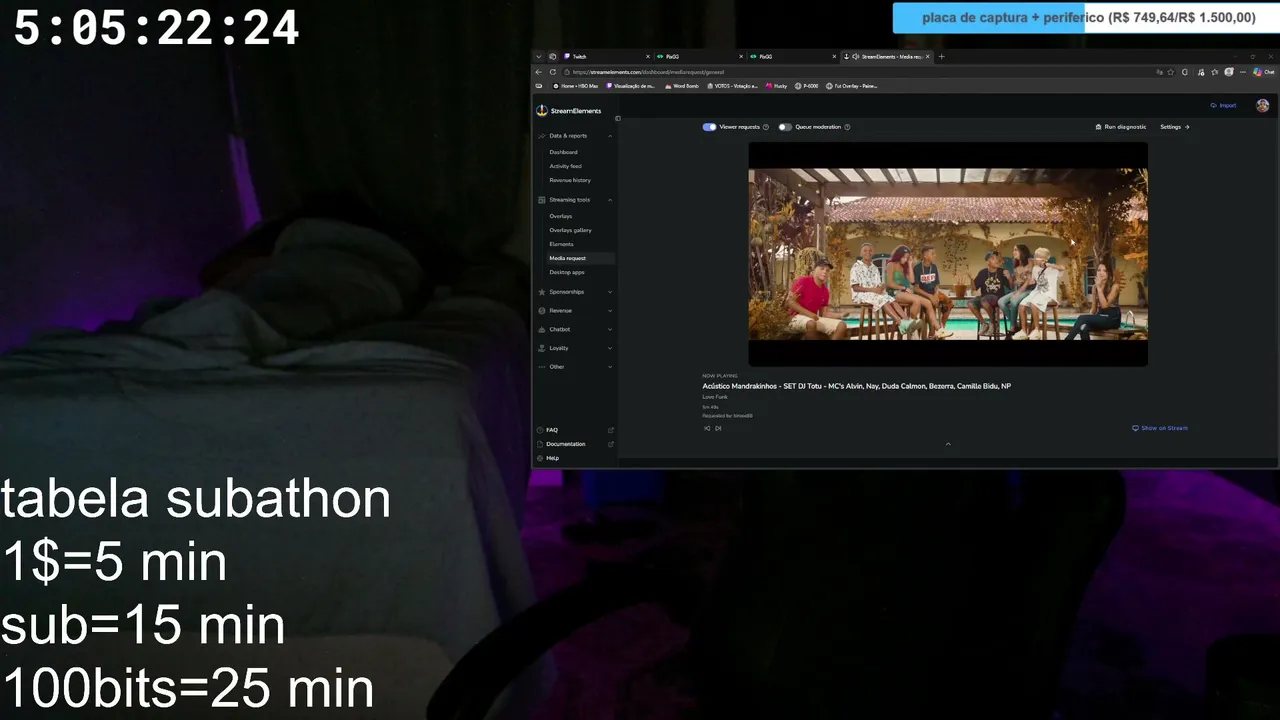Image resolution: width=1280 pixels, height=720 pixels.
Task: Open the Copilot Chat icon in the browser toolbar
Action: 1264,72
